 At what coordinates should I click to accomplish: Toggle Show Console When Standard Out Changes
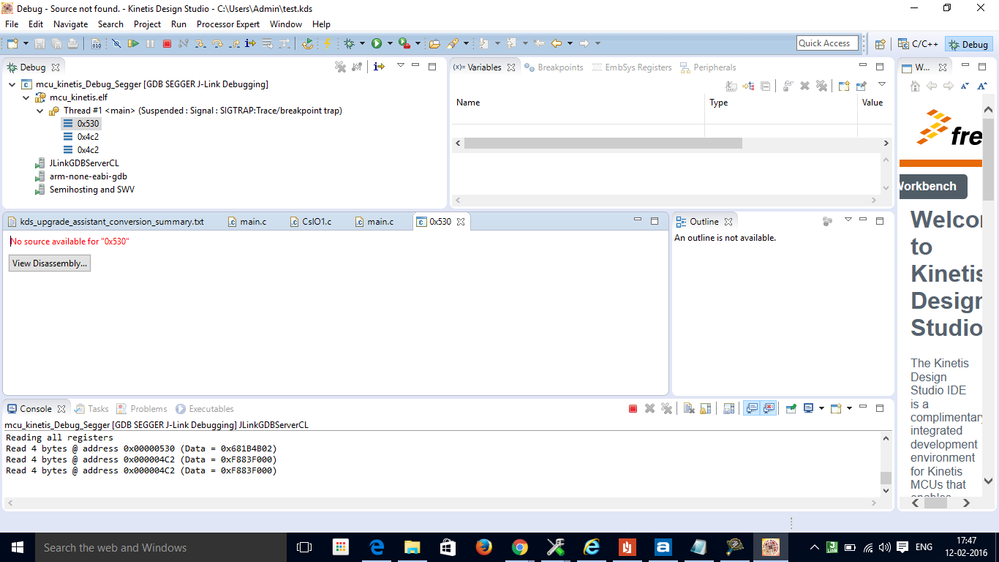coord(752,408)
